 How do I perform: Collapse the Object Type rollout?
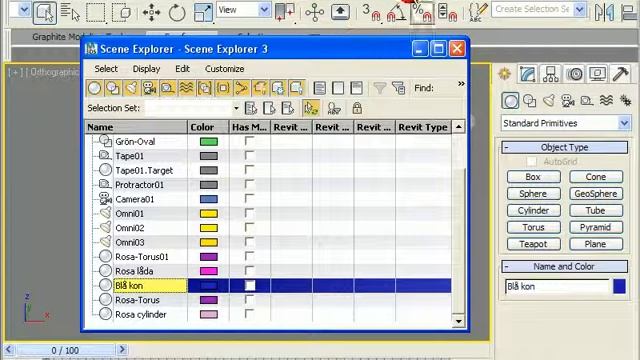click(564, 147)
